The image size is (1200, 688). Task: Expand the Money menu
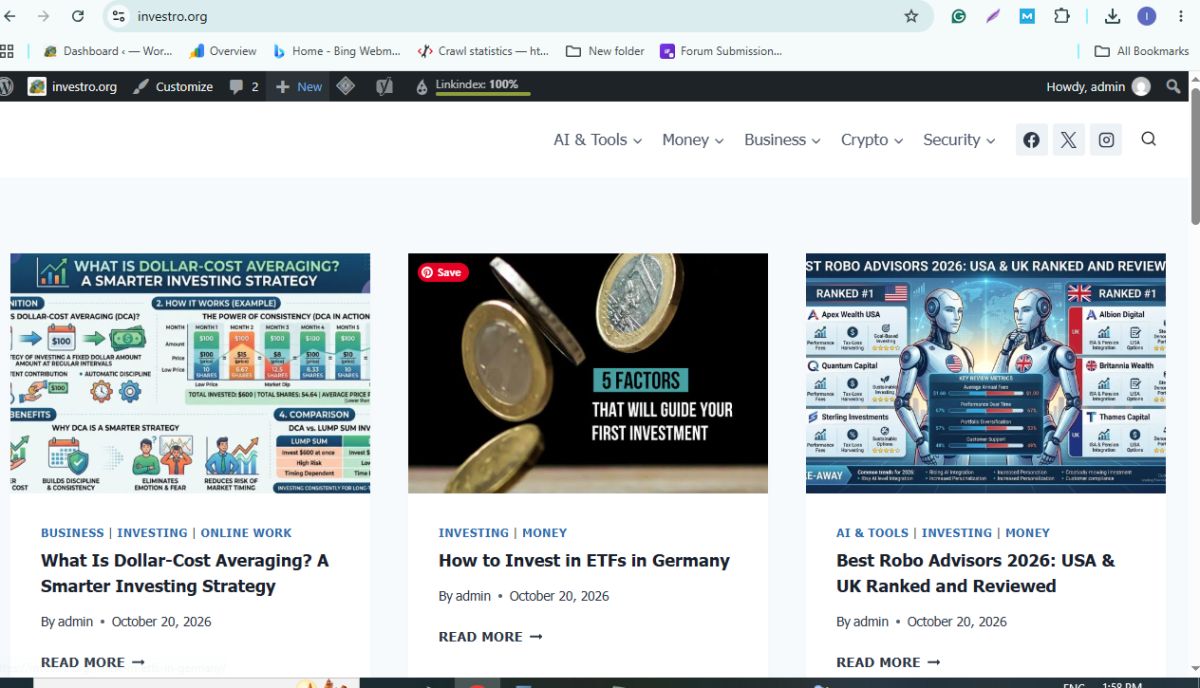tap(693, 140)
